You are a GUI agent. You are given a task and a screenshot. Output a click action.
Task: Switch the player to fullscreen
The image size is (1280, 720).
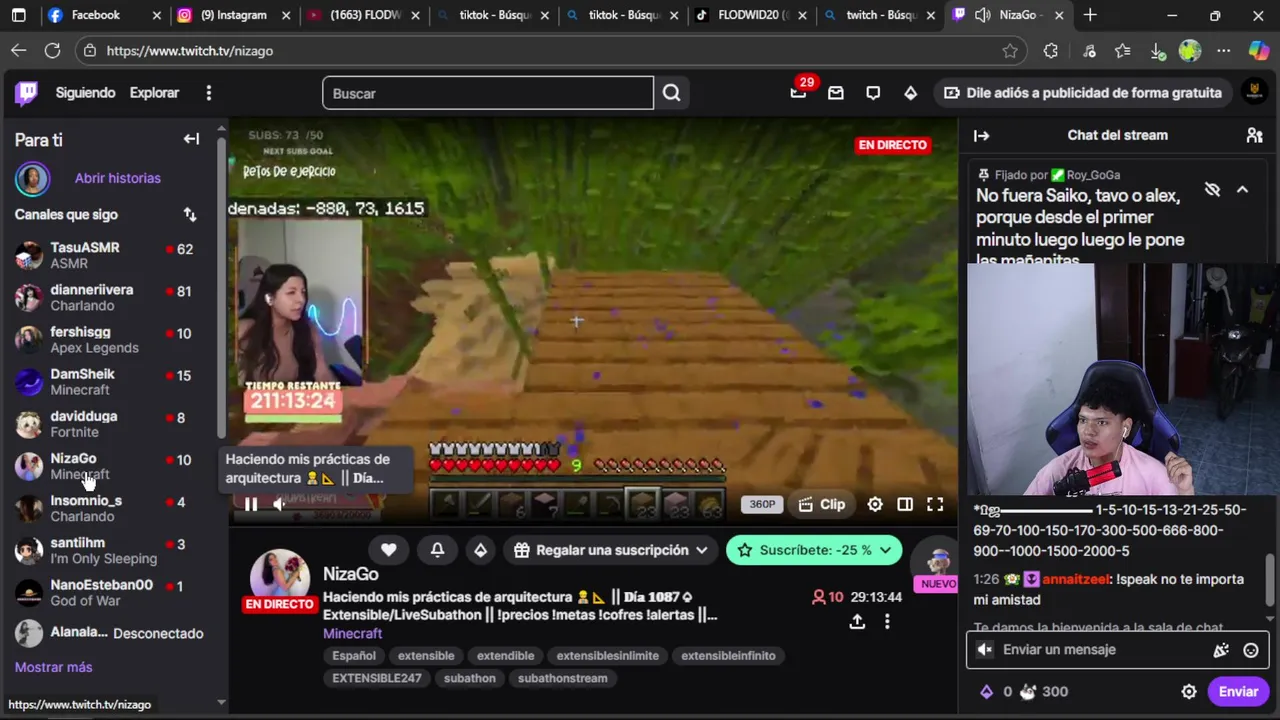pyautogui.click(x=935, y=504)
